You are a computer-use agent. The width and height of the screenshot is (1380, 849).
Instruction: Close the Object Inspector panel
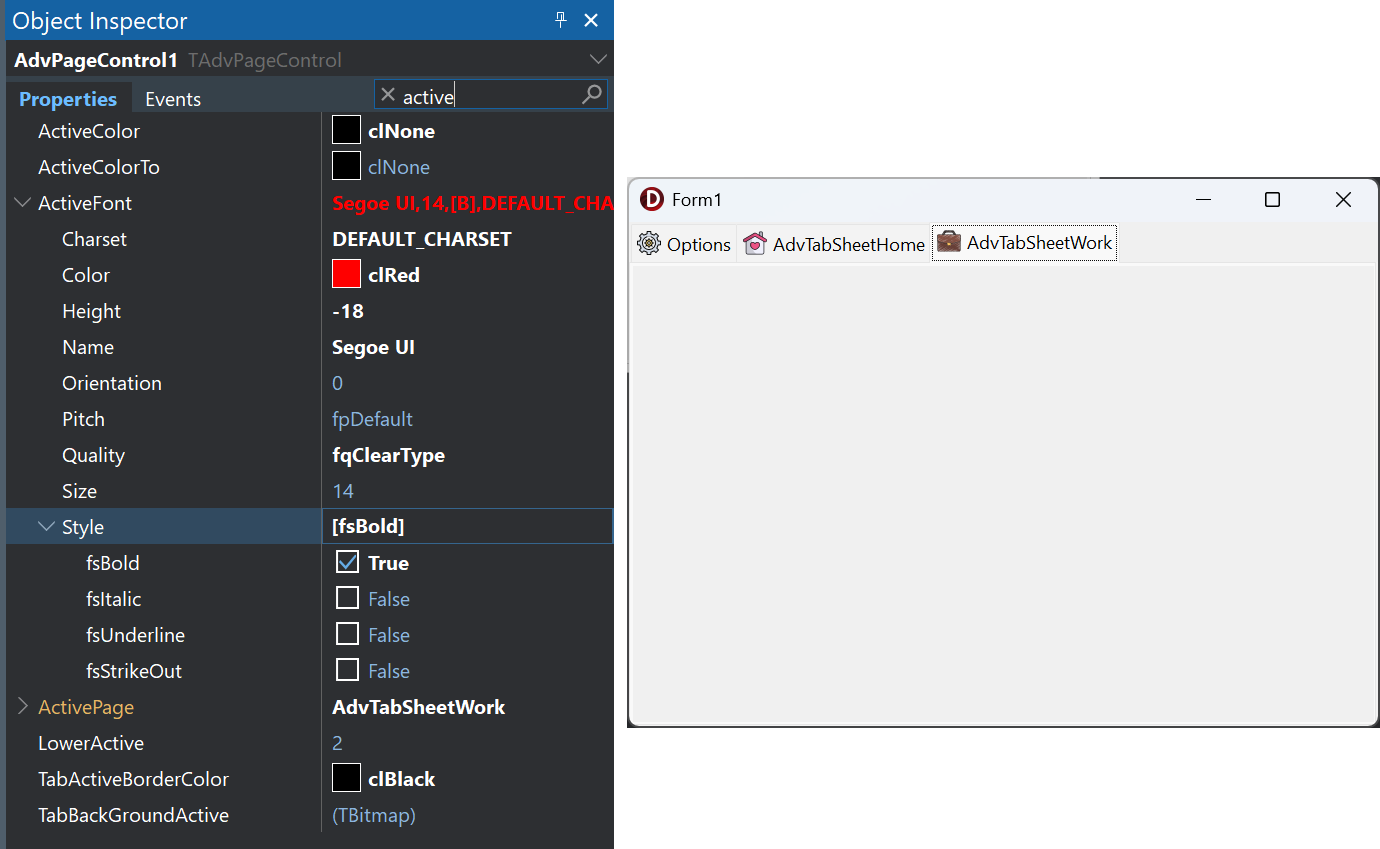click(x=591, y=20)
